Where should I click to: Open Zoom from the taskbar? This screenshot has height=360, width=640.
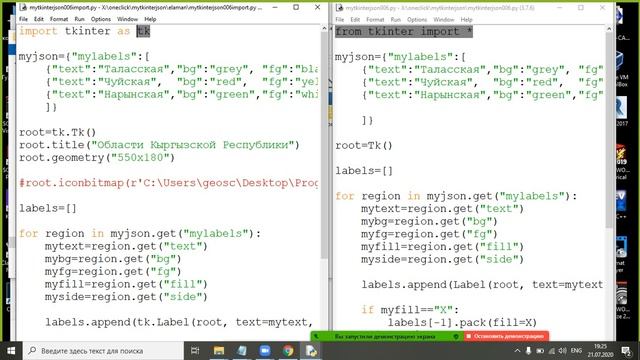[x=265, y=351]
